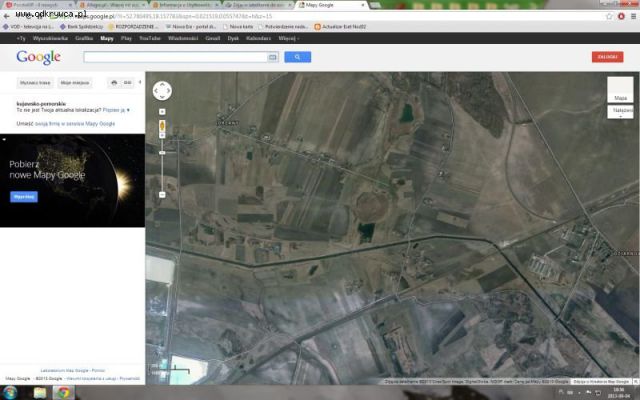Open the VOD bookmark
This screenshot has width=640, height=400.
tap(28, 27)
